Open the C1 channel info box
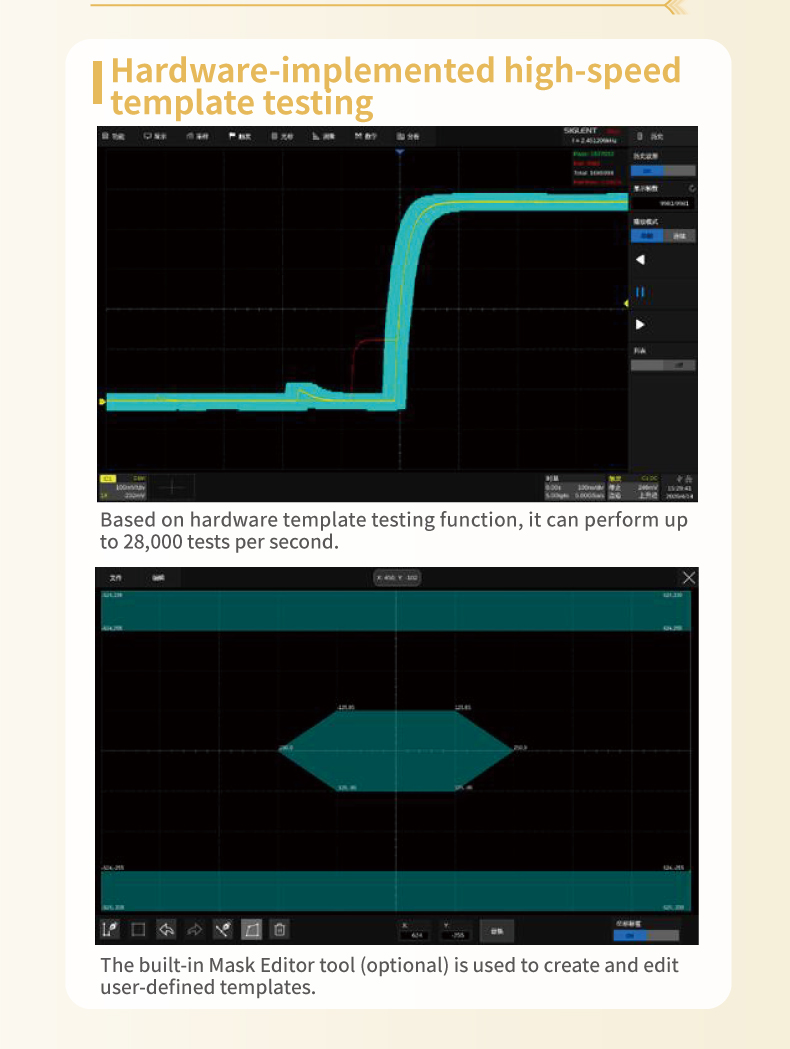The image size is (790, 1049). pyautogui.click(x=123, y=486)
